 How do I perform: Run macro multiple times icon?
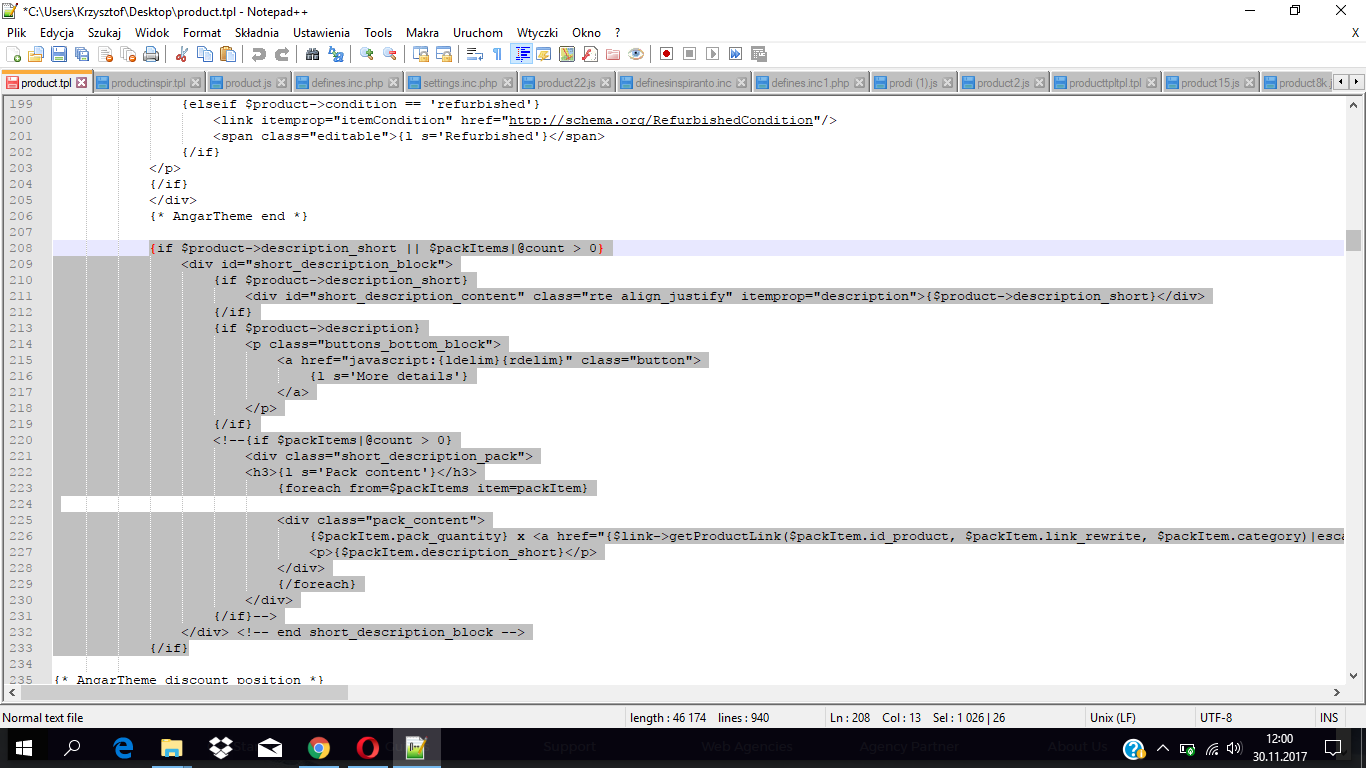point(736,54)
